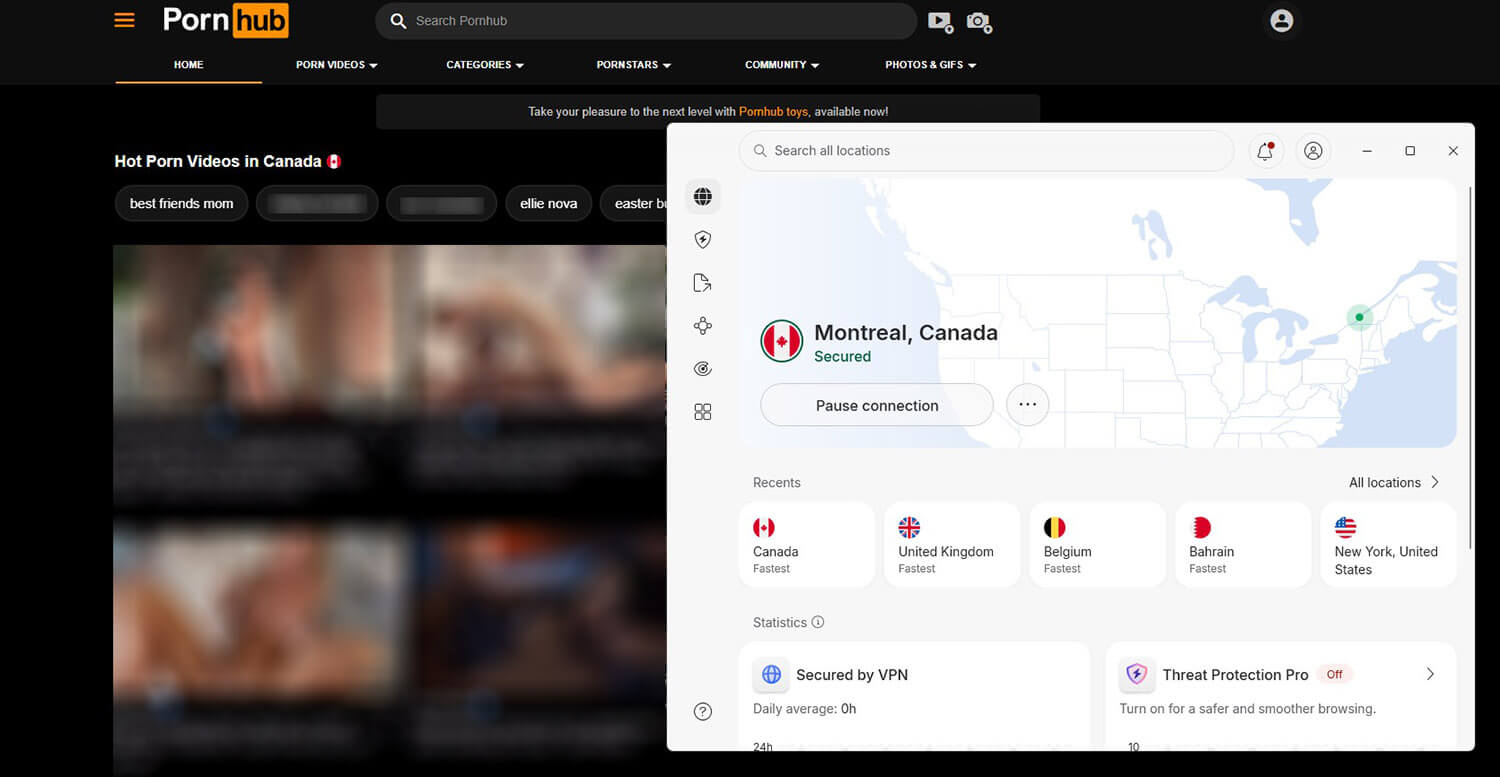Minimize the VPN window

tap(1367, 151)
